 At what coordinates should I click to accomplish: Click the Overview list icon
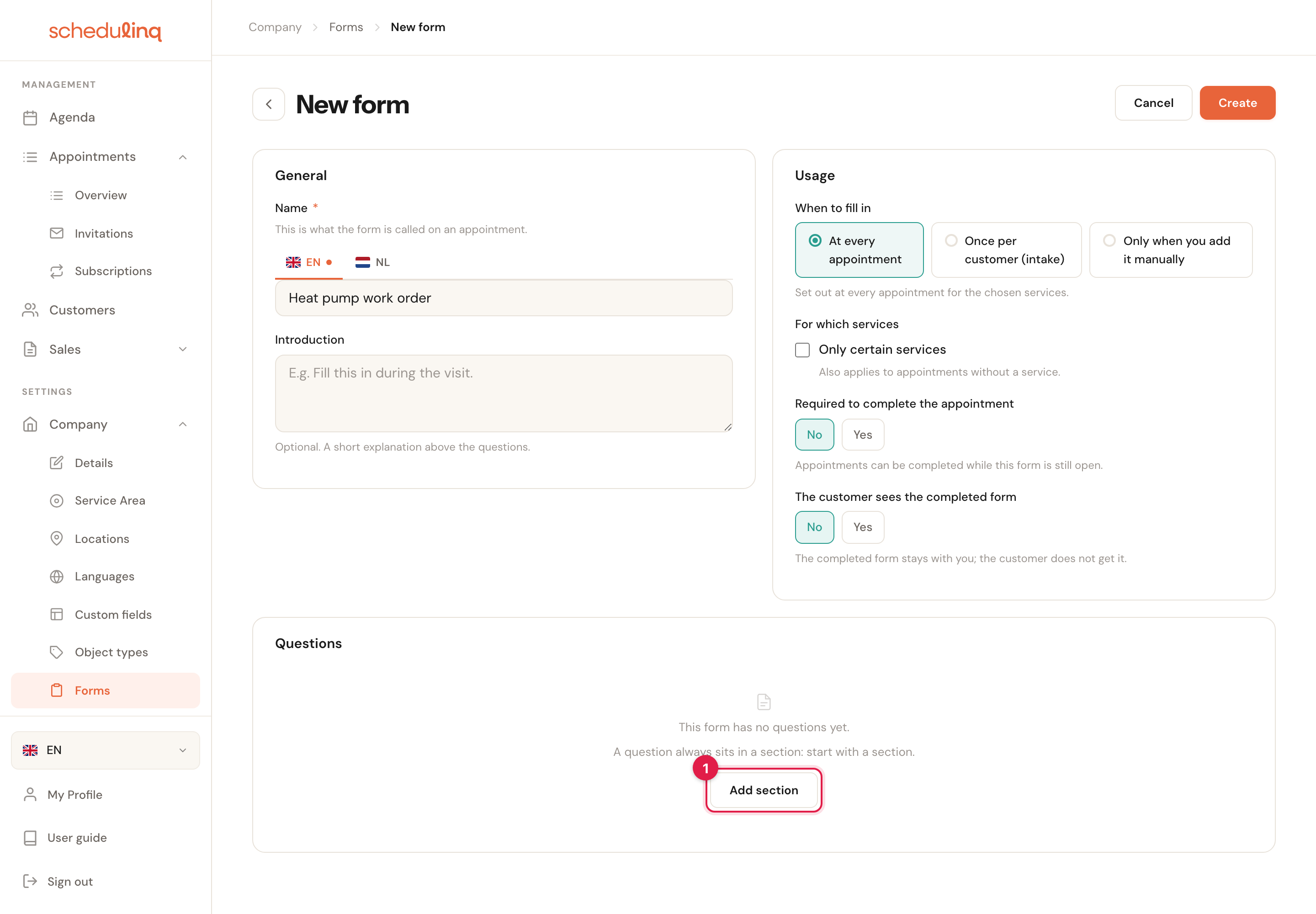(x=56, y=195)
